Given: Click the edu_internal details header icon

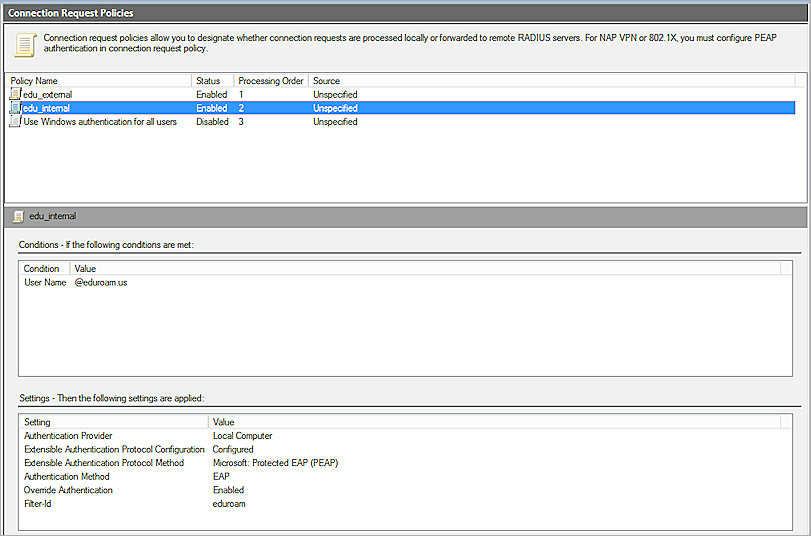Looking at the screenshot, I should pos(18,216).
